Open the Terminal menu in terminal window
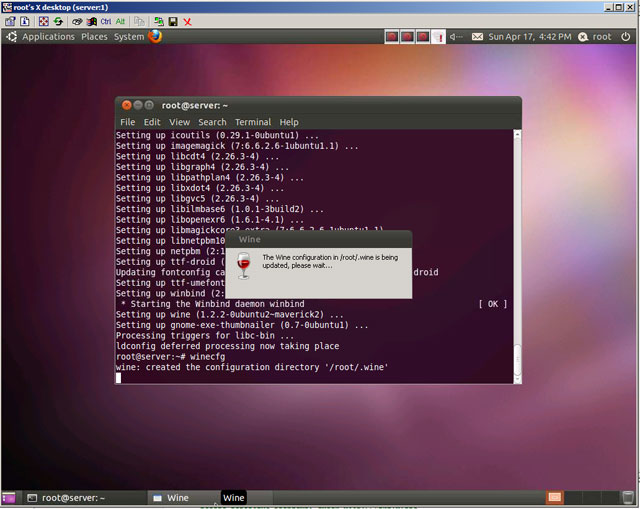 (253, 122)
